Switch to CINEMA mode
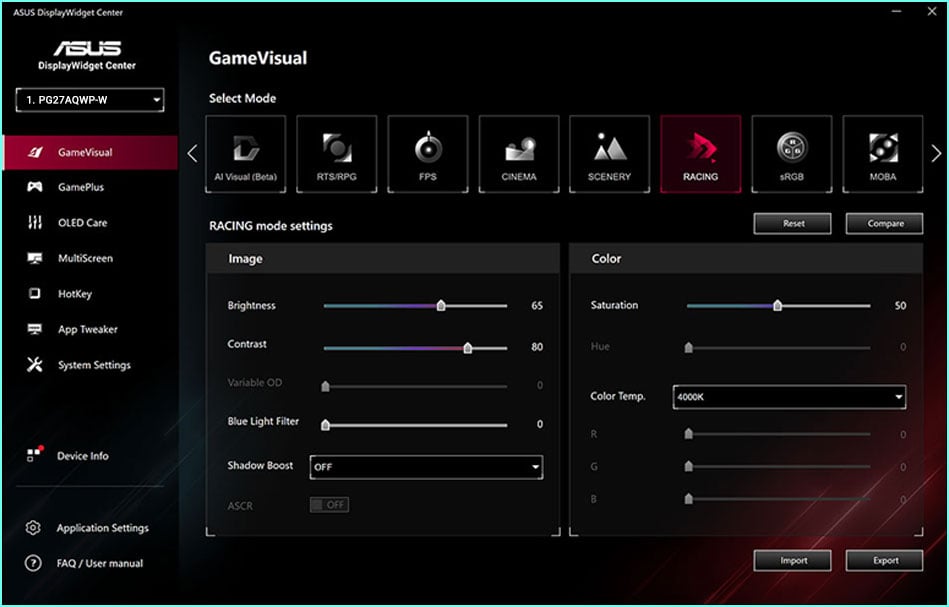 (519, 153)
